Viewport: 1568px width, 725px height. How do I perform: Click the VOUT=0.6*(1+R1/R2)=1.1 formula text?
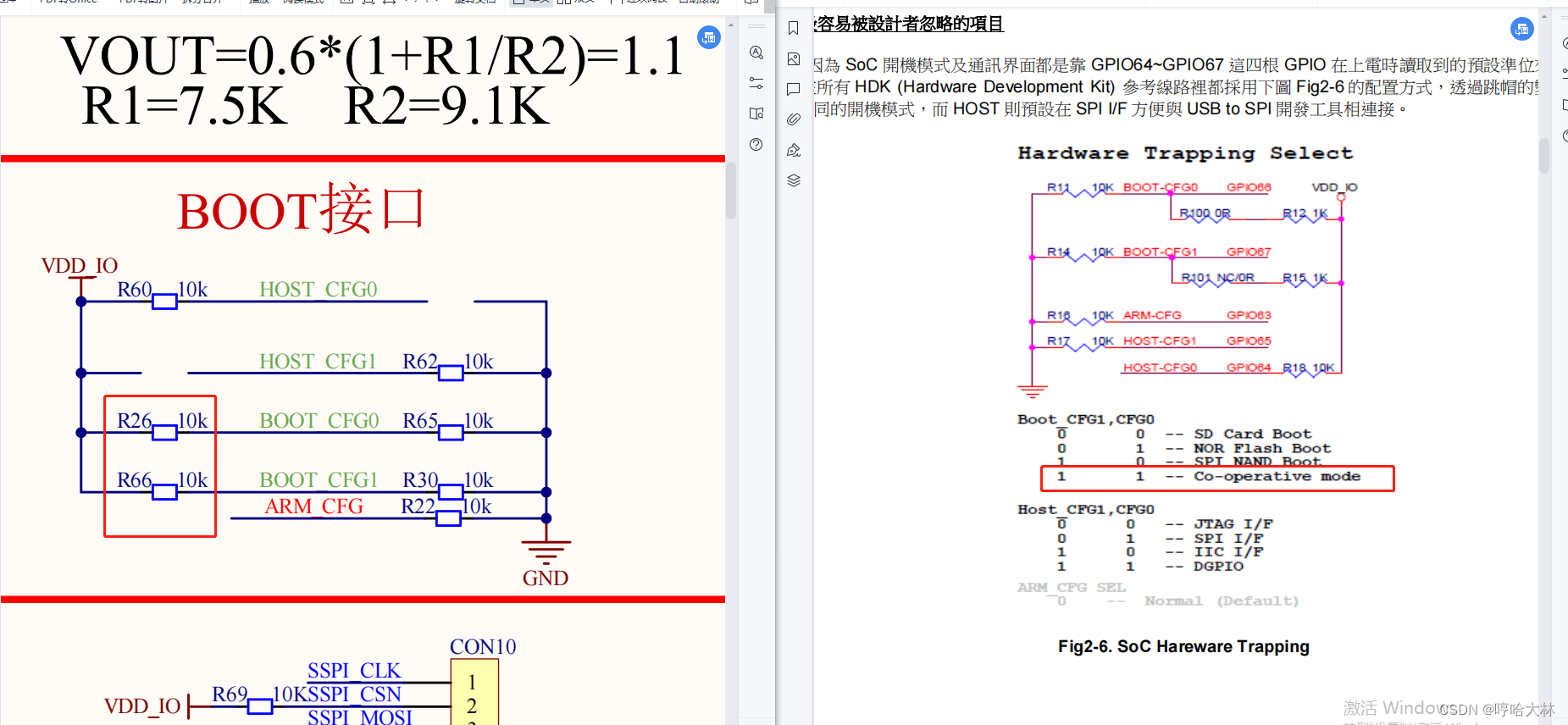(x=372, y=57)
